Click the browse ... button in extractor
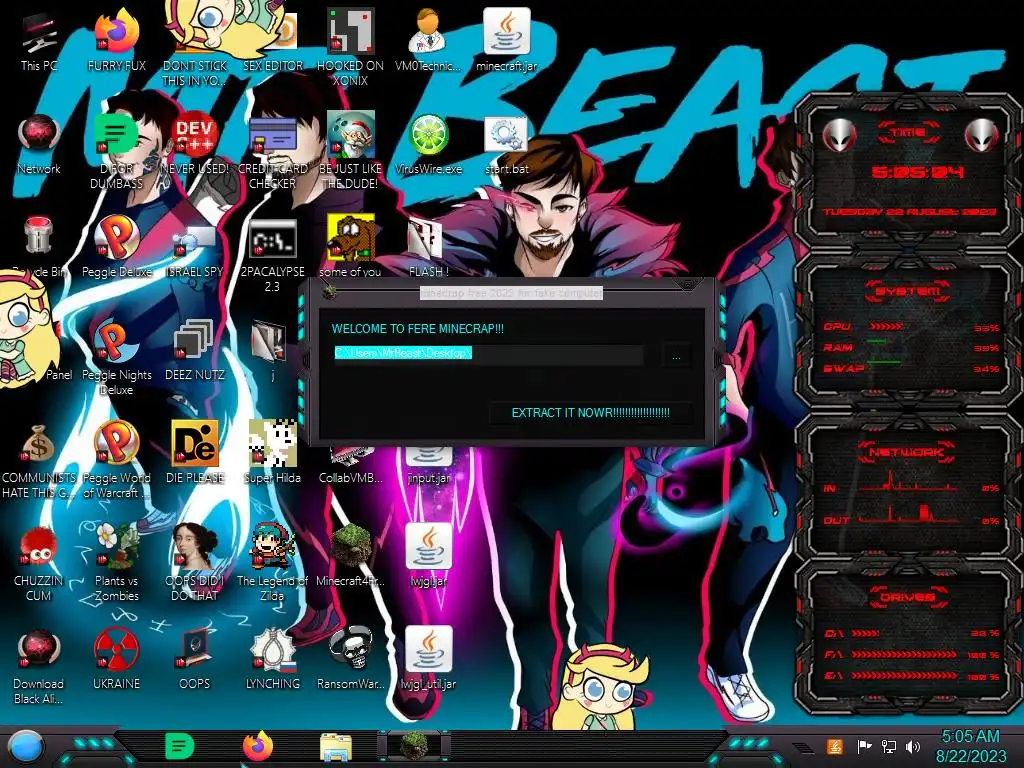 pos(676,356)
